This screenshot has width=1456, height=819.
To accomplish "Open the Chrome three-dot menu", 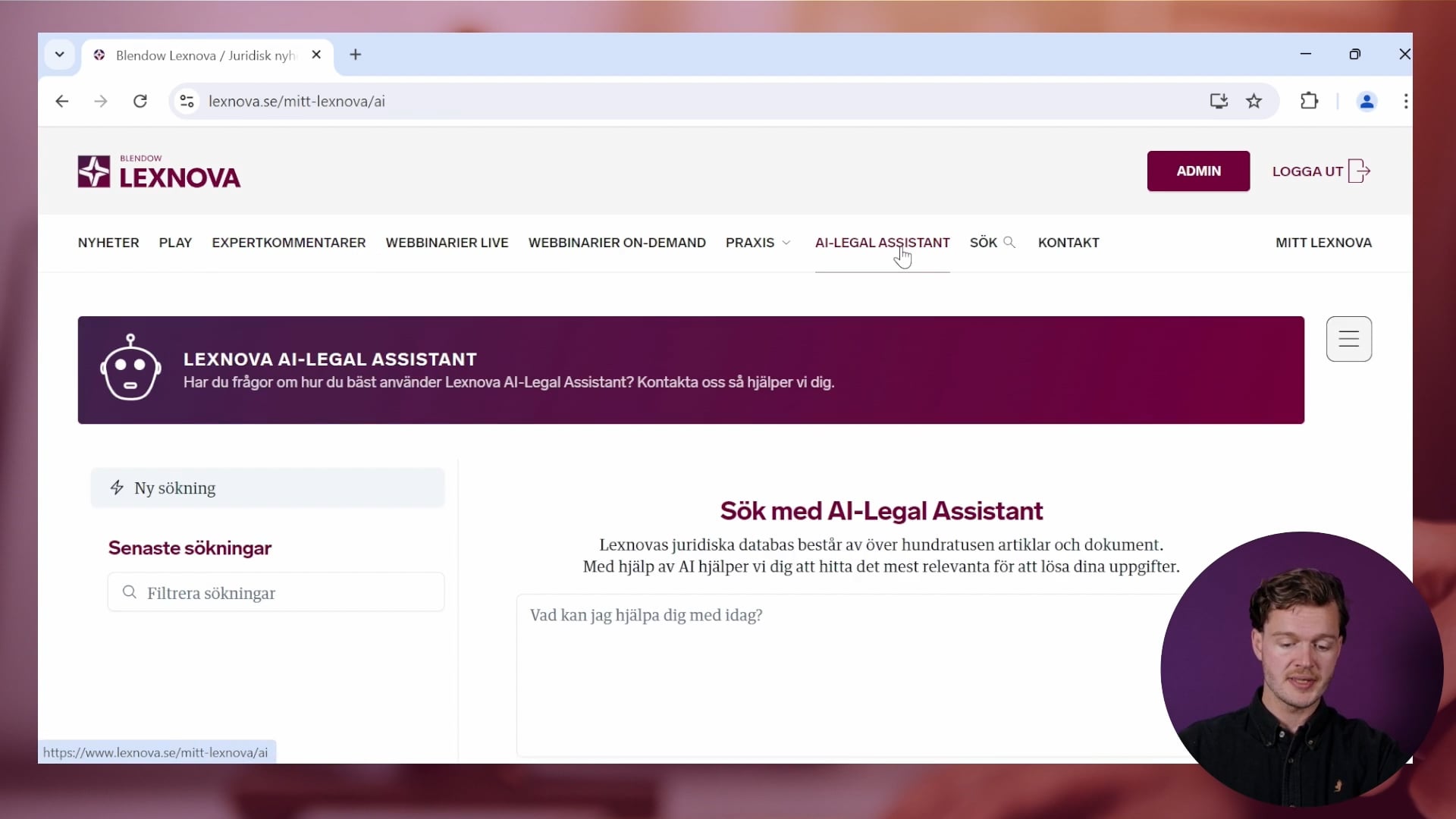I will pos(1405,101).
